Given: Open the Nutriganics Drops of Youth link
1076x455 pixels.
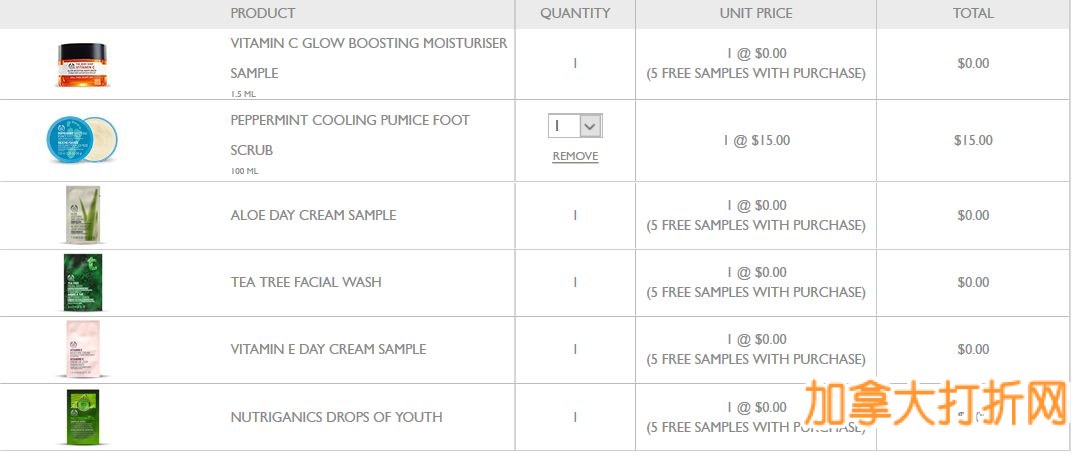Looking at the screenshot, I should click(x=336, y=417).
